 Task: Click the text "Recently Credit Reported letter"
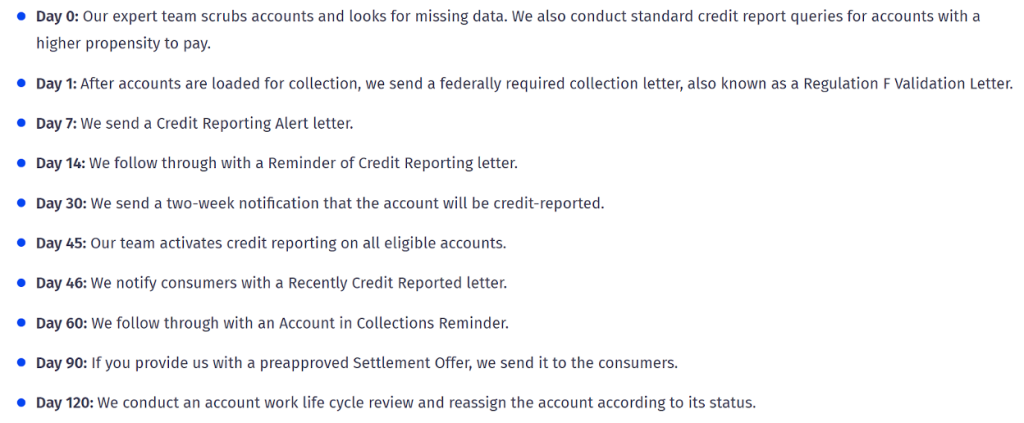tap(397, 283)
